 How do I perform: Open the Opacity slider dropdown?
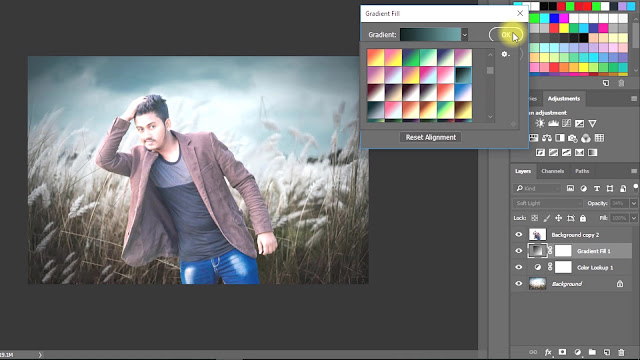tap(633, 203)
